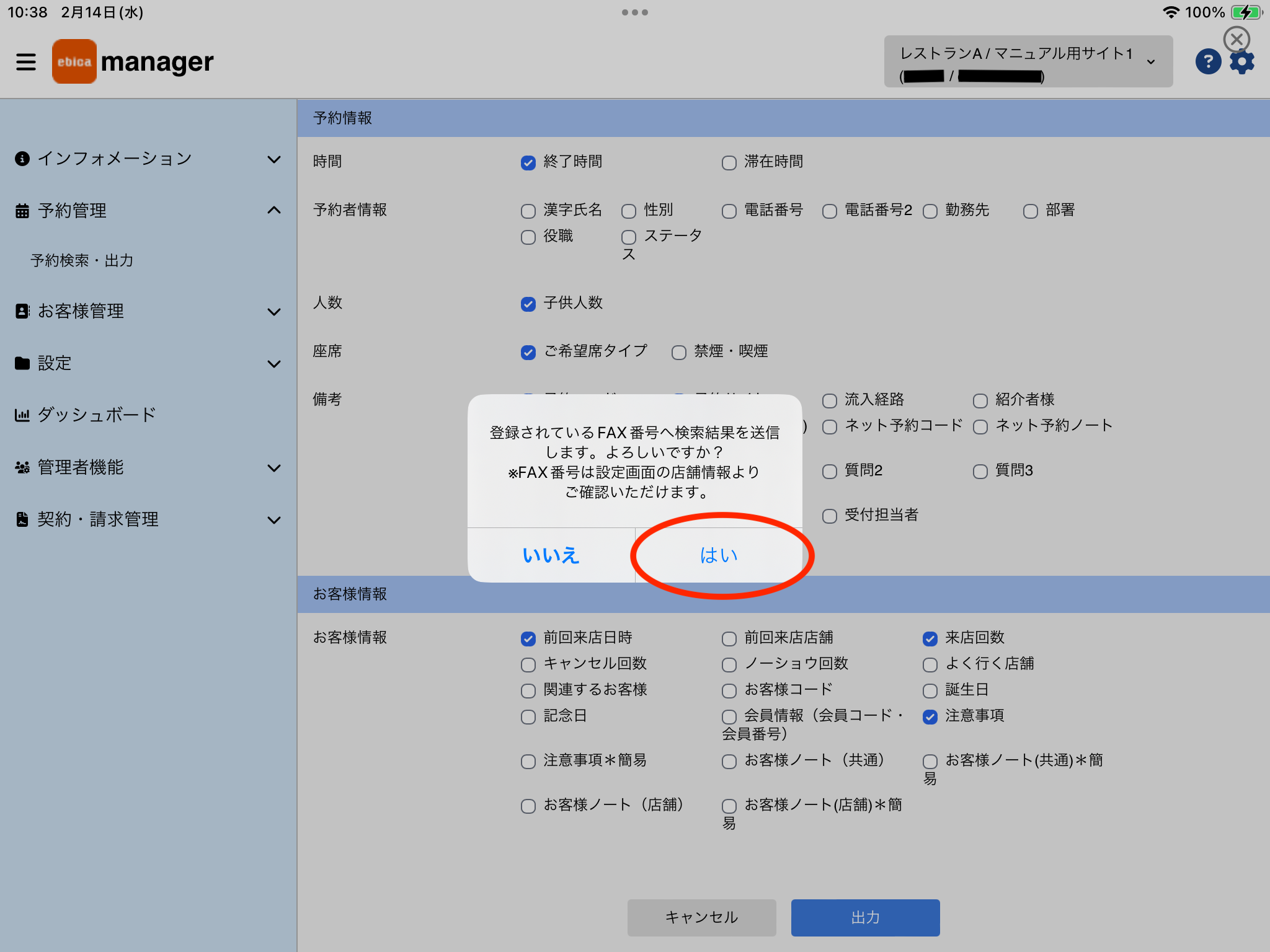Expand the インフォメーション chevron

pos(274,159)
